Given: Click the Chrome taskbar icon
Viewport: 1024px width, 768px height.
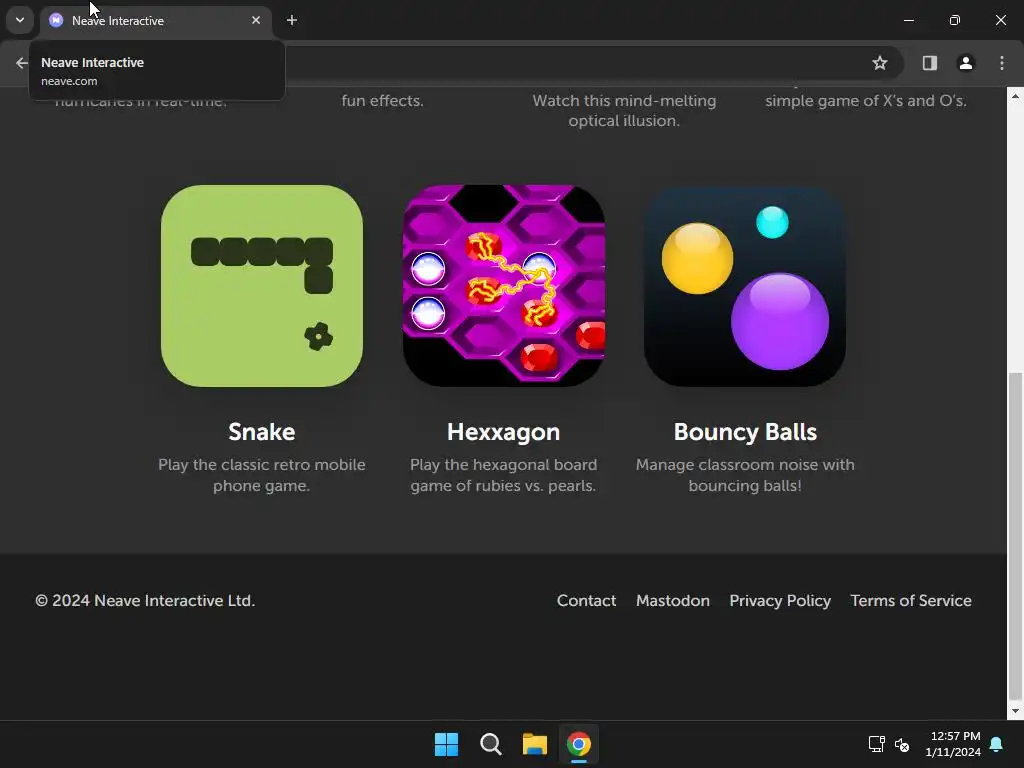Looking at the screenshot, I should [x=579, y=744].
